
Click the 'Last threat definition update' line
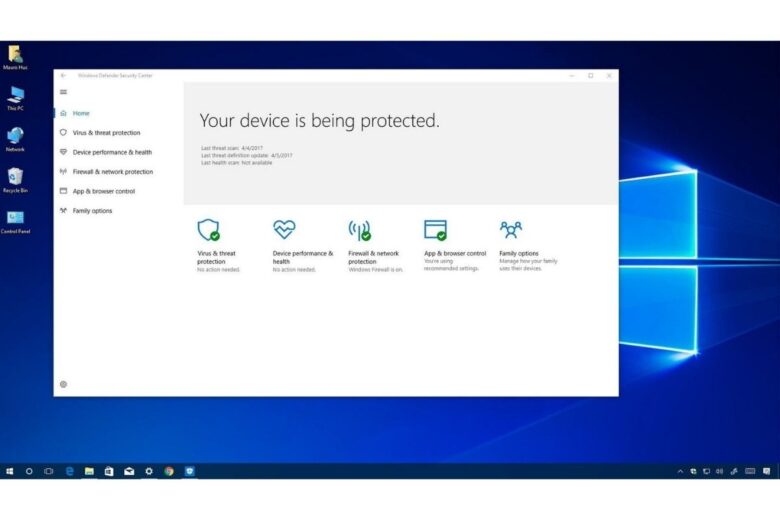tap(247, 155)
